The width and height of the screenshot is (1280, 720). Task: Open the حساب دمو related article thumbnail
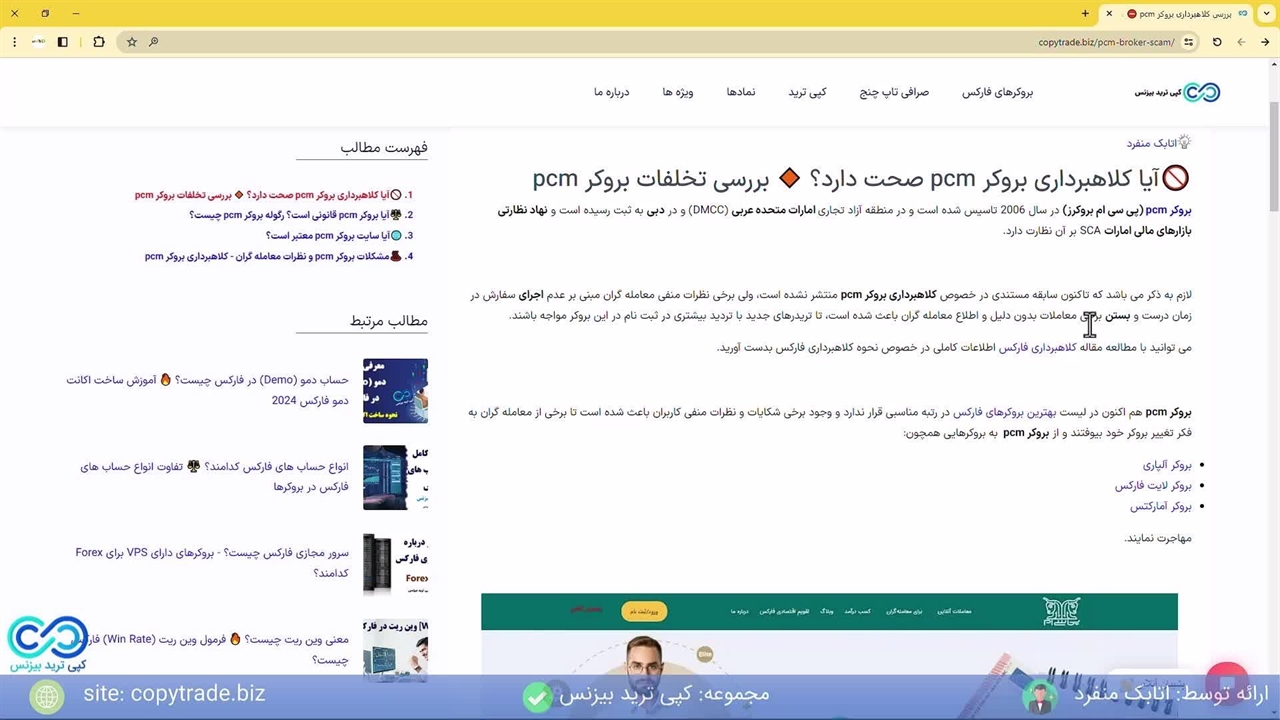(x=395, y=390)
